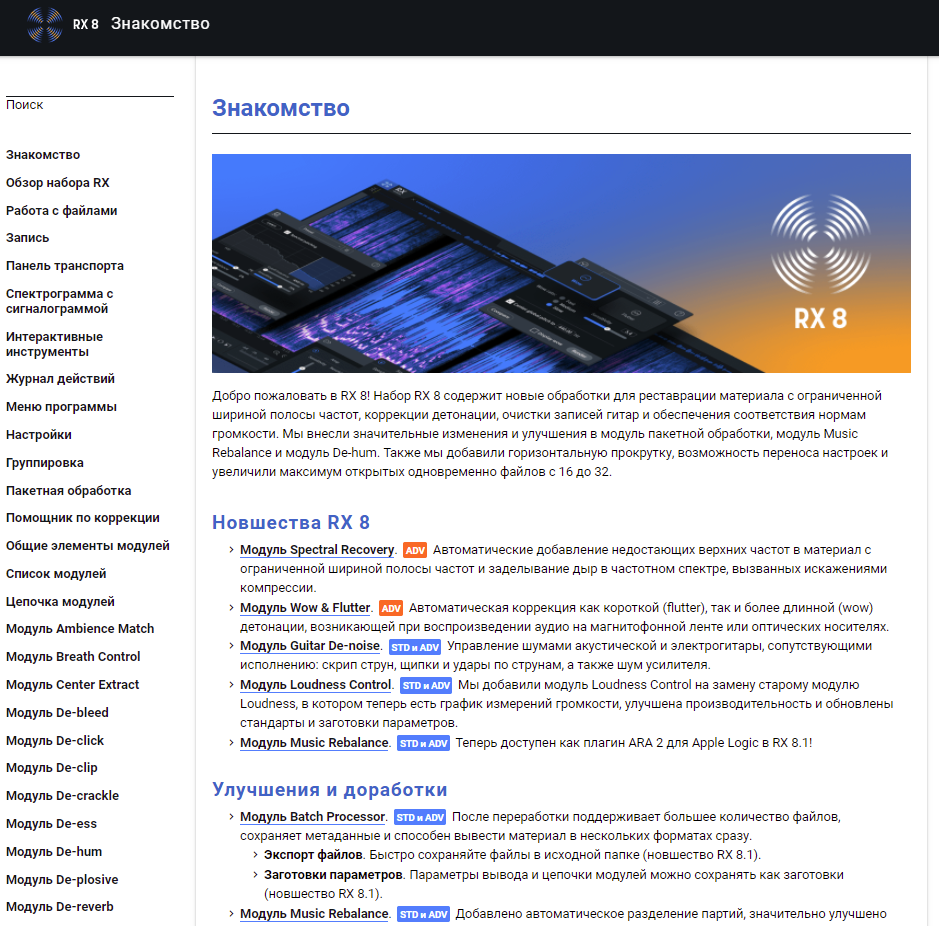The image size is (939, 926).
Task: Open Модуль De-click sidebar link
Action: coord(55,741)
